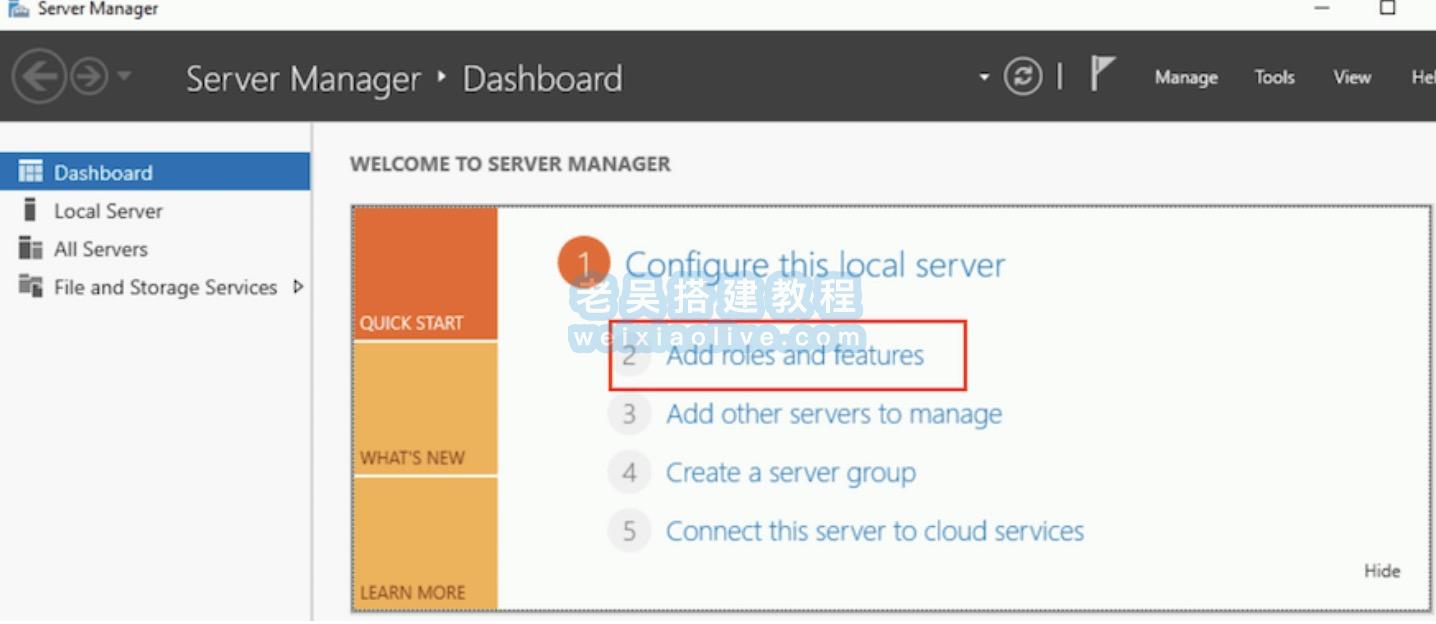Click the All Servers icon

31,249
